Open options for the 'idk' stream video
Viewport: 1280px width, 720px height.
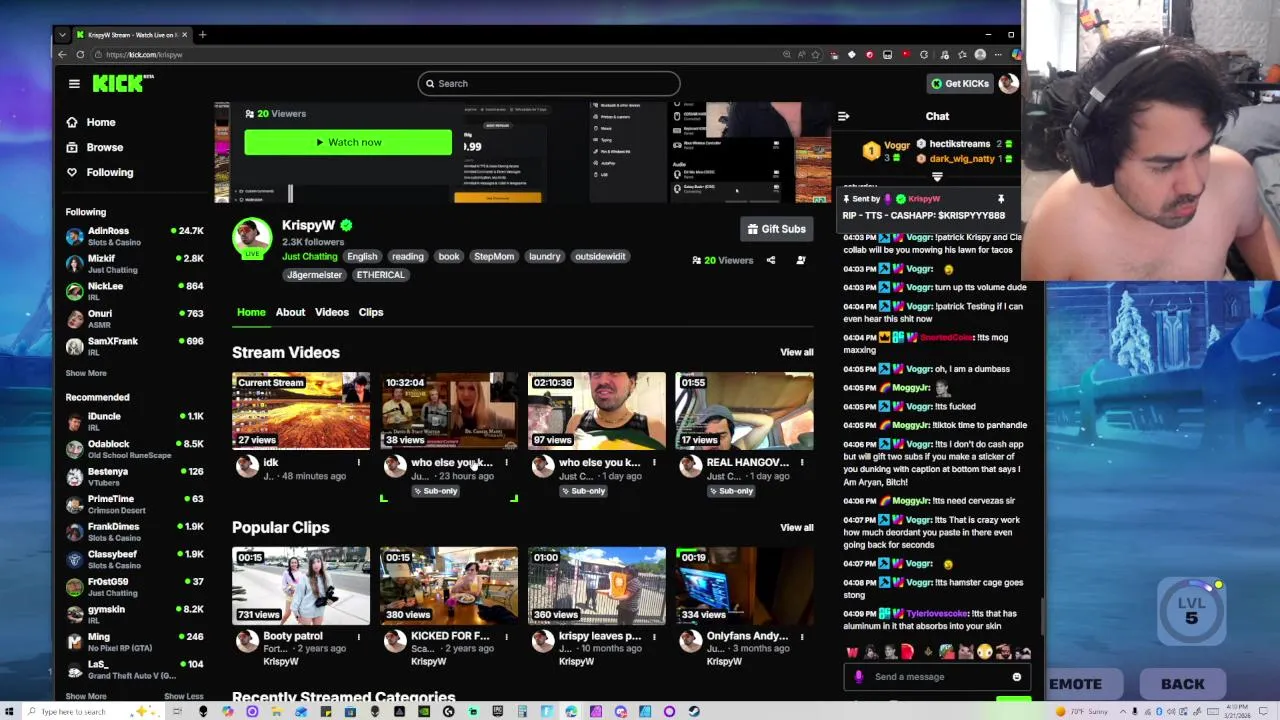358,463
